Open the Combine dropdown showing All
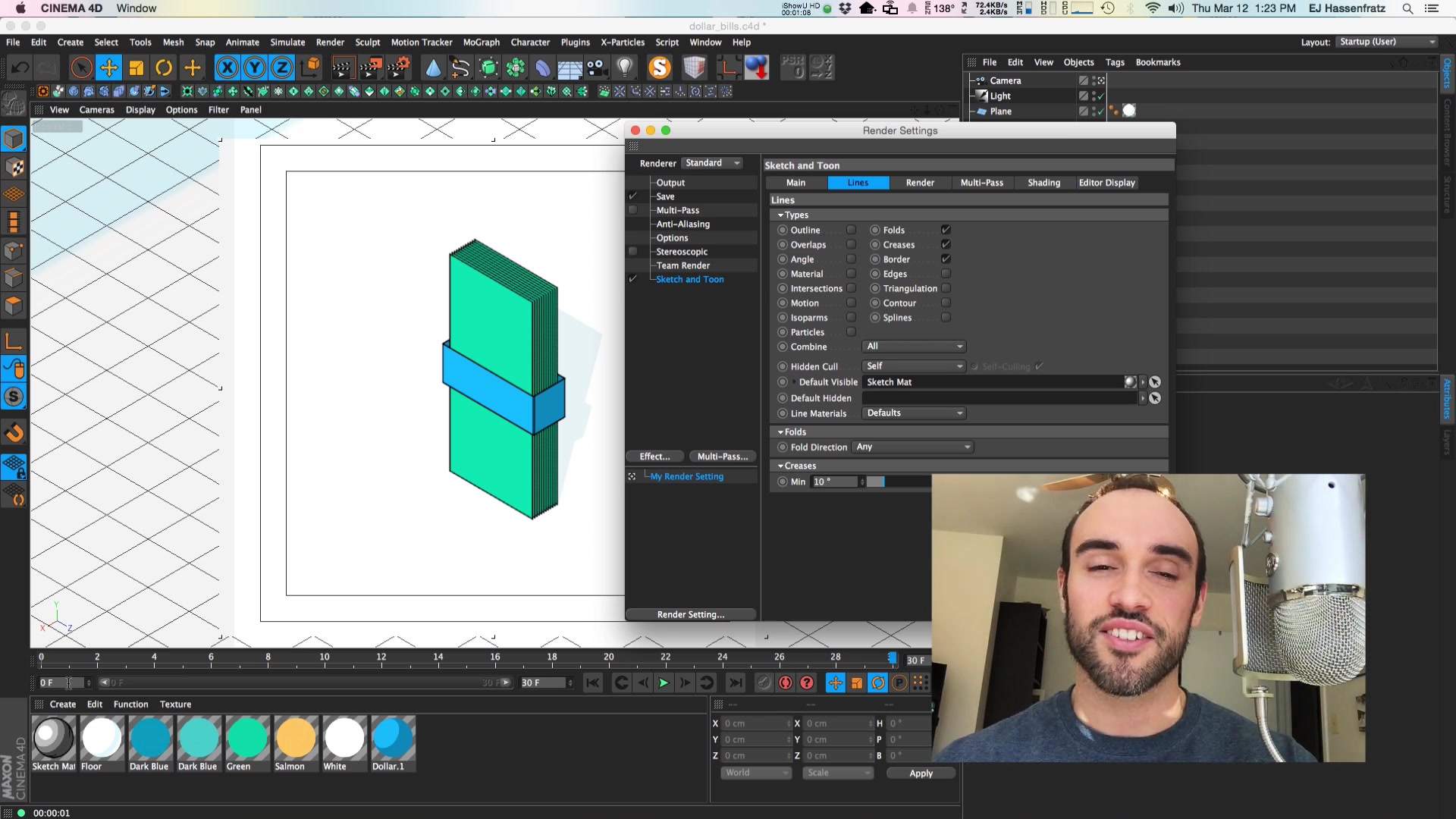The height and width of the screenshot is (819, 1456). (912, 346)
